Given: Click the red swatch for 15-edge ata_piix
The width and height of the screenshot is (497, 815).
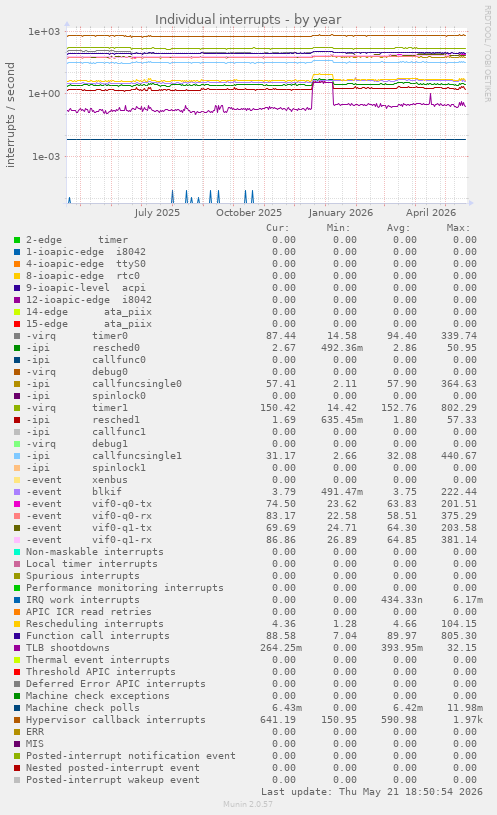Looking at the screenshot, I should (x=17, y=324).
